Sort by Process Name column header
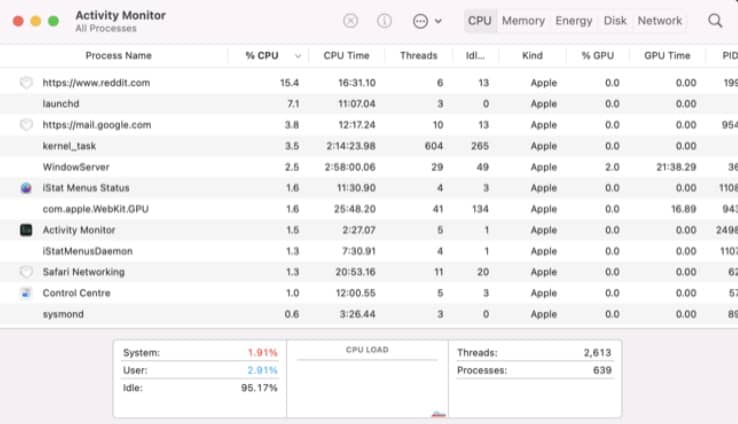Image resolution: width=738 pixels, height=424 pixels. pyautogui.click(x=118, y=56)
